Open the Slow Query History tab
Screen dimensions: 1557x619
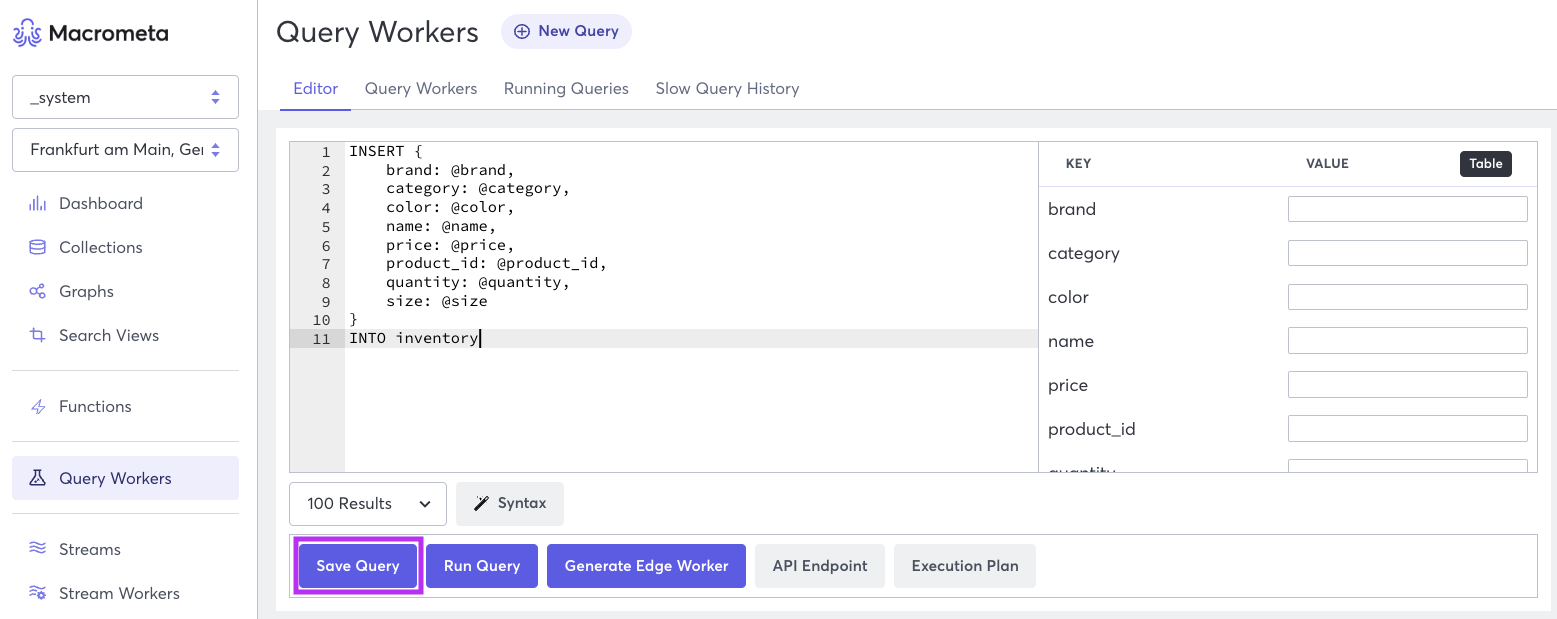point(727,88)
